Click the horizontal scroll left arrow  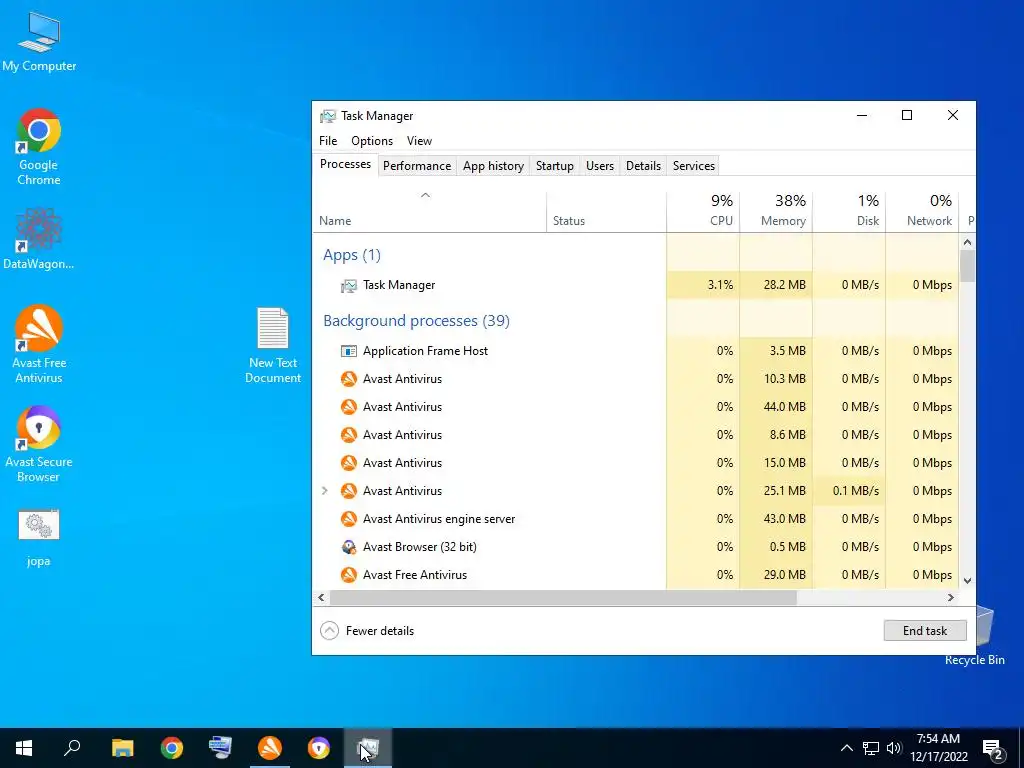[x=321, y=598]
